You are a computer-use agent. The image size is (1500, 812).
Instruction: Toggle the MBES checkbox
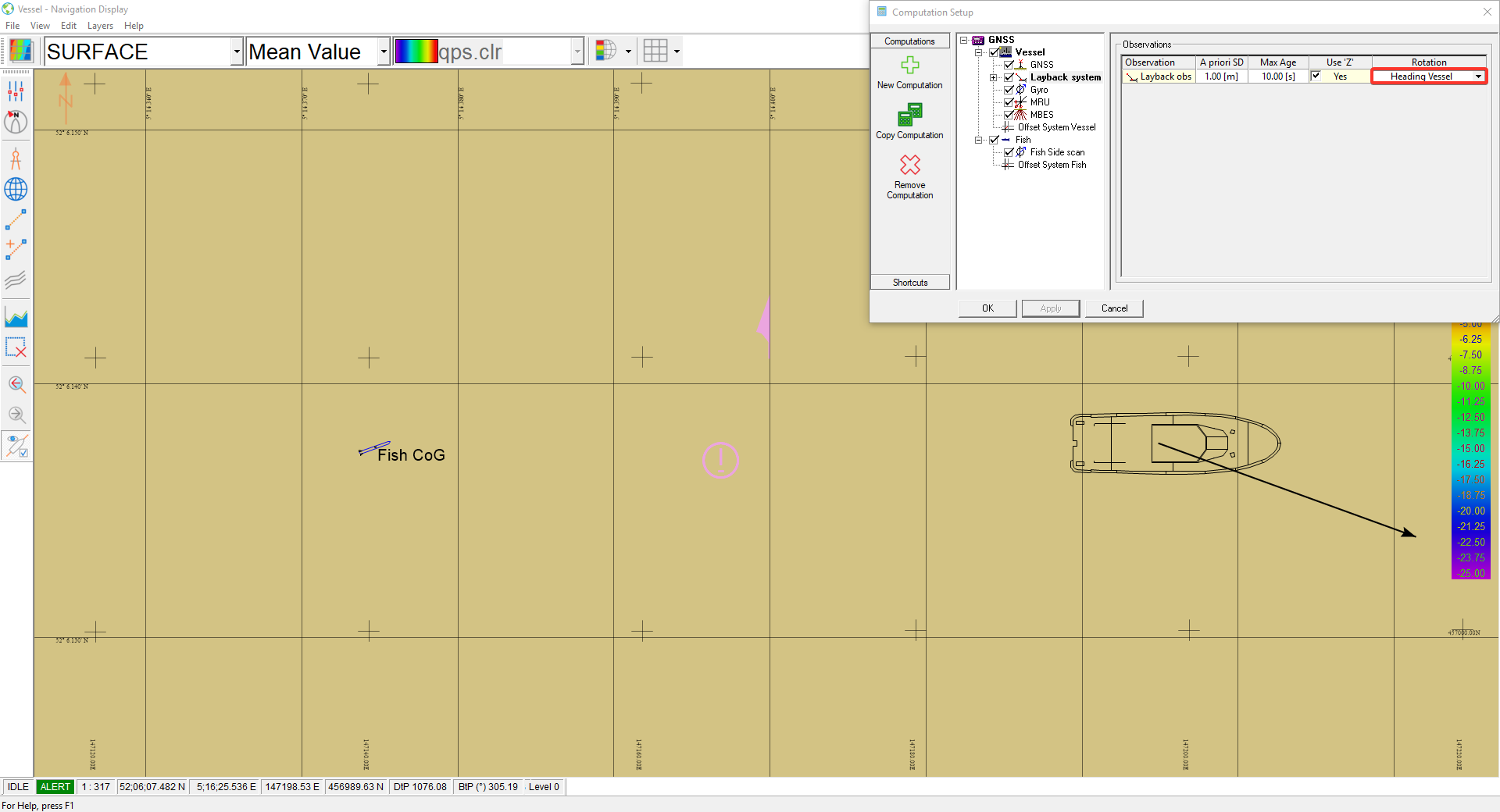(x=1009, y=115)
